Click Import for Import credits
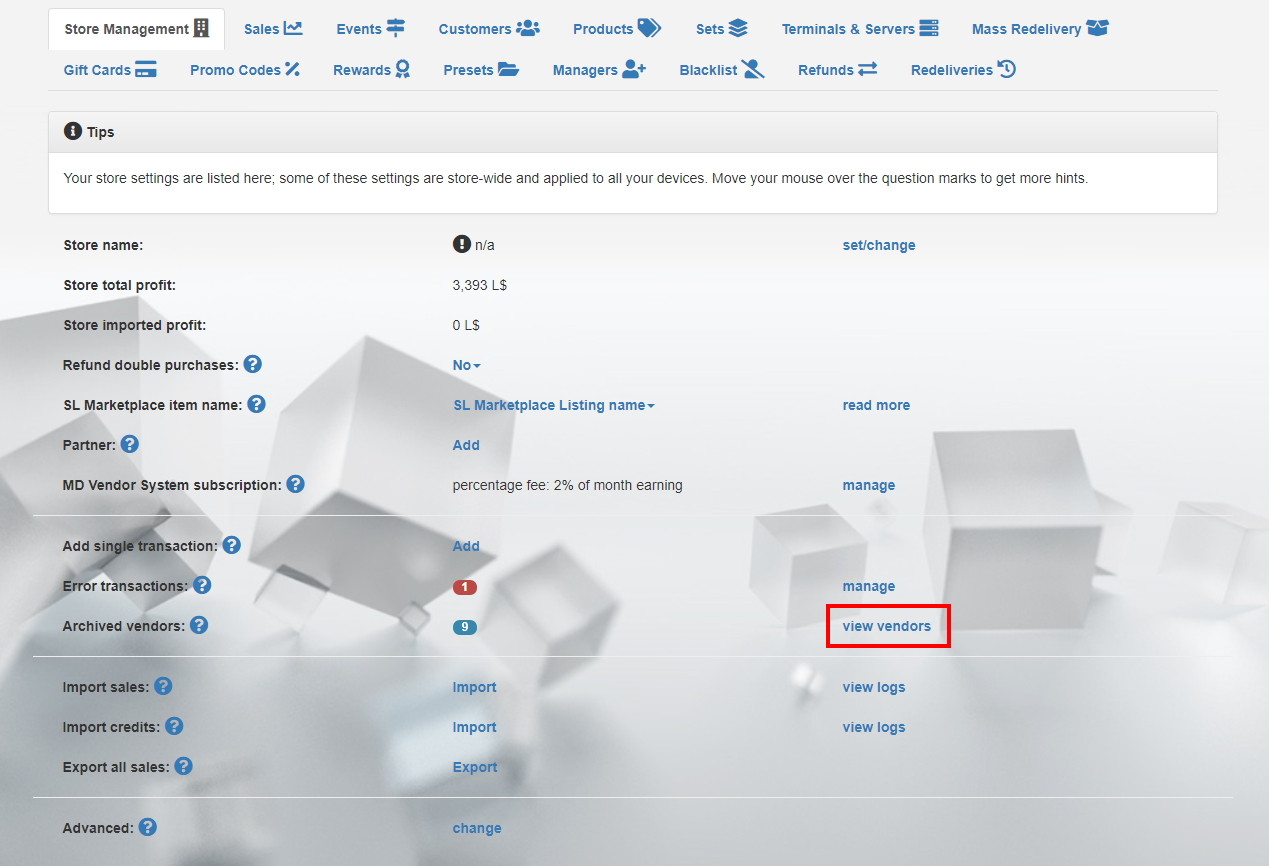 point(475,727)
